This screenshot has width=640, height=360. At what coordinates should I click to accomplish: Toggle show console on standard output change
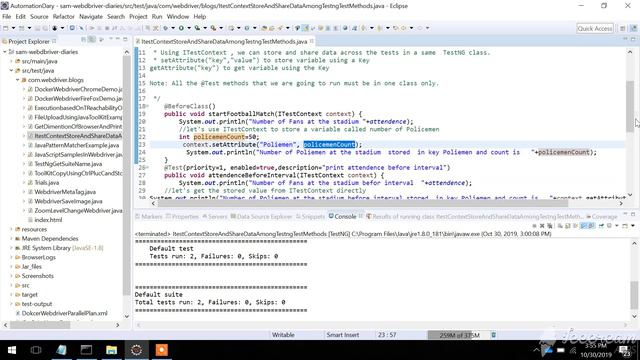[583, 226]
